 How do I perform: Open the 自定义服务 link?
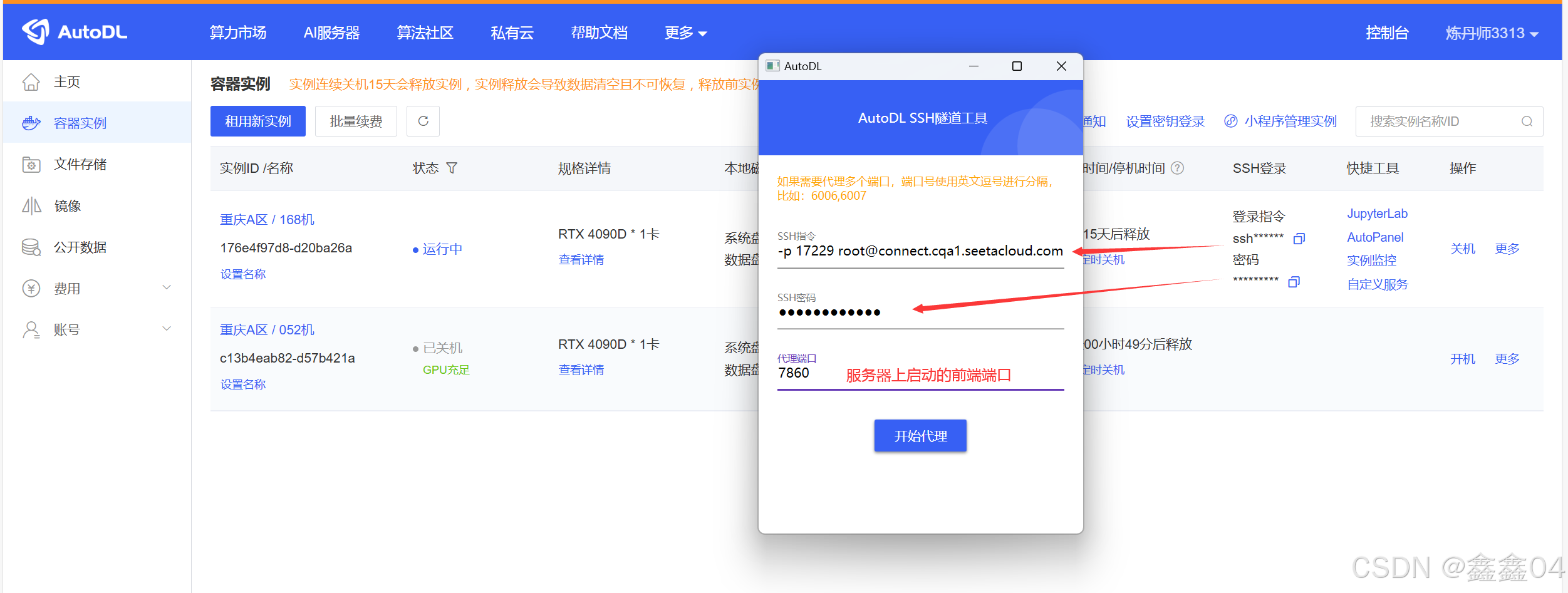1378,284
